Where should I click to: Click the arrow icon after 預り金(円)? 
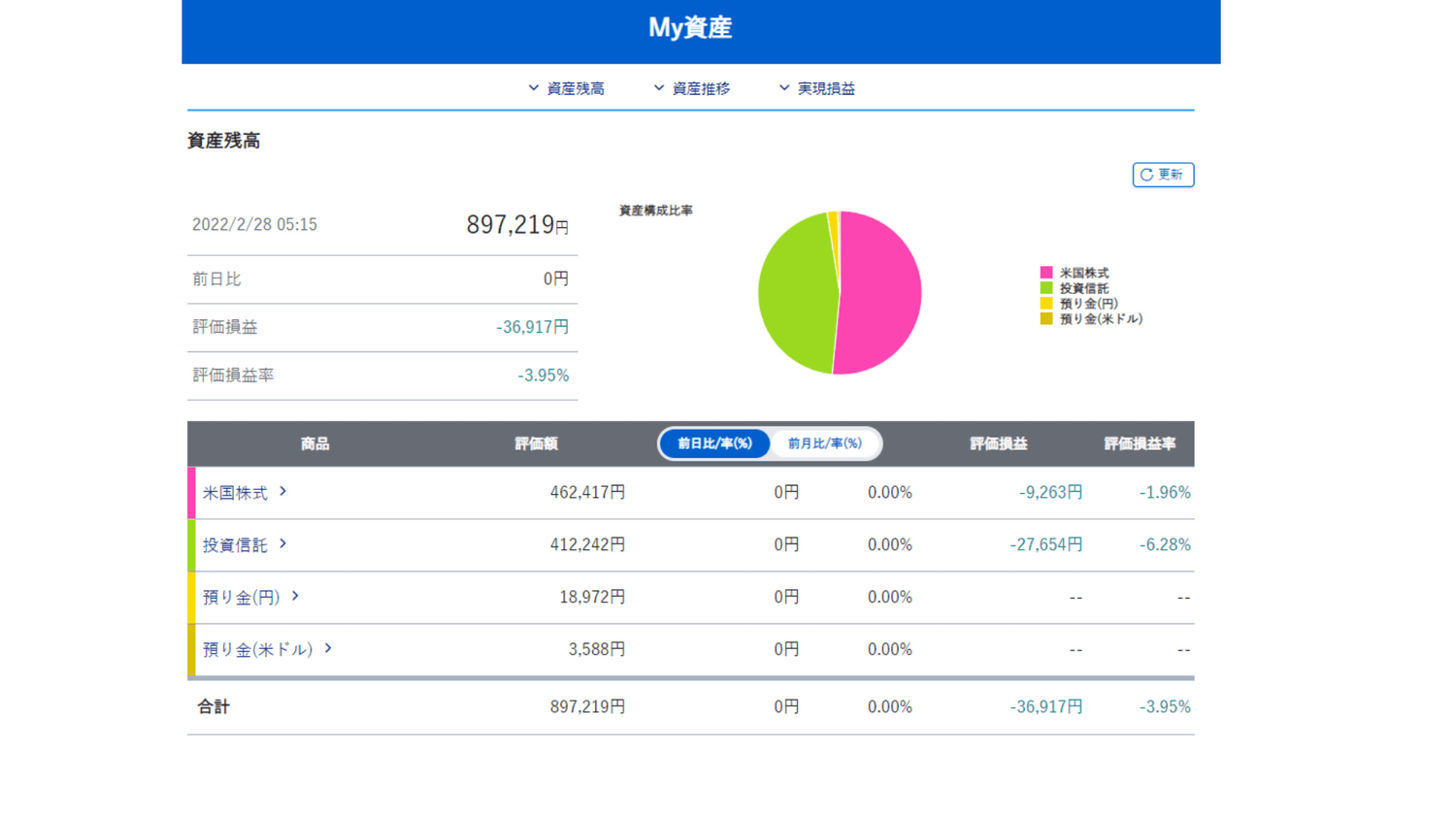[x=295, y=597]
